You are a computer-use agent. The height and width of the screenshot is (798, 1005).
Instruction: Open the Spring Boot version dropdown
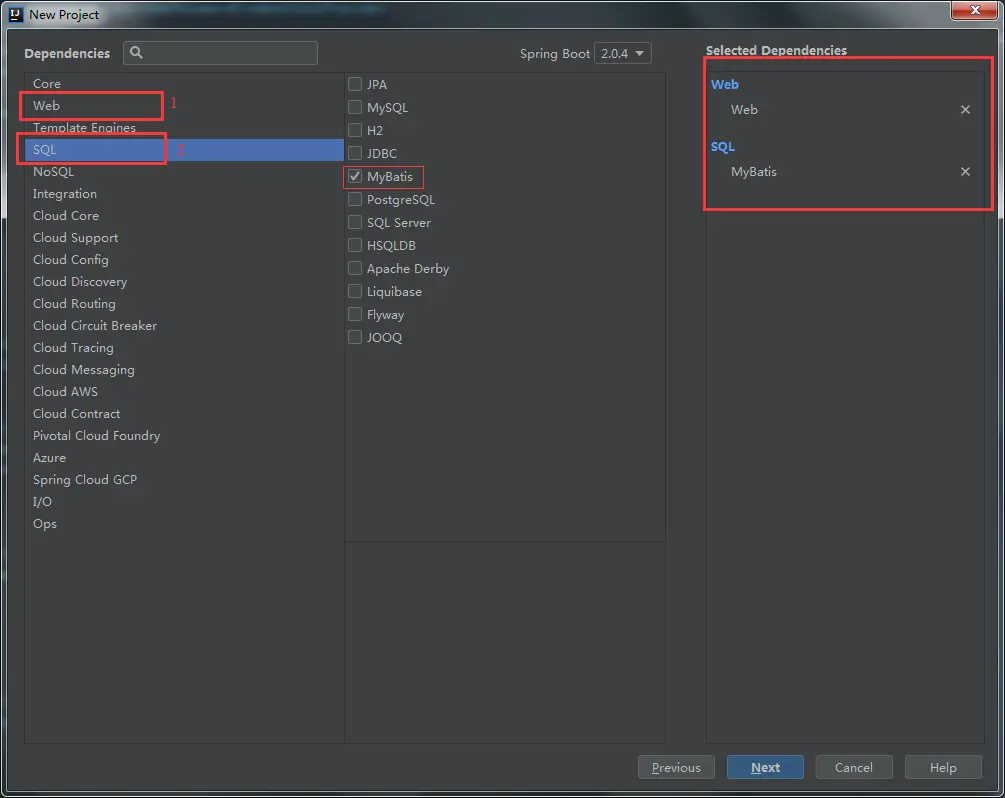tap(622, 53)
